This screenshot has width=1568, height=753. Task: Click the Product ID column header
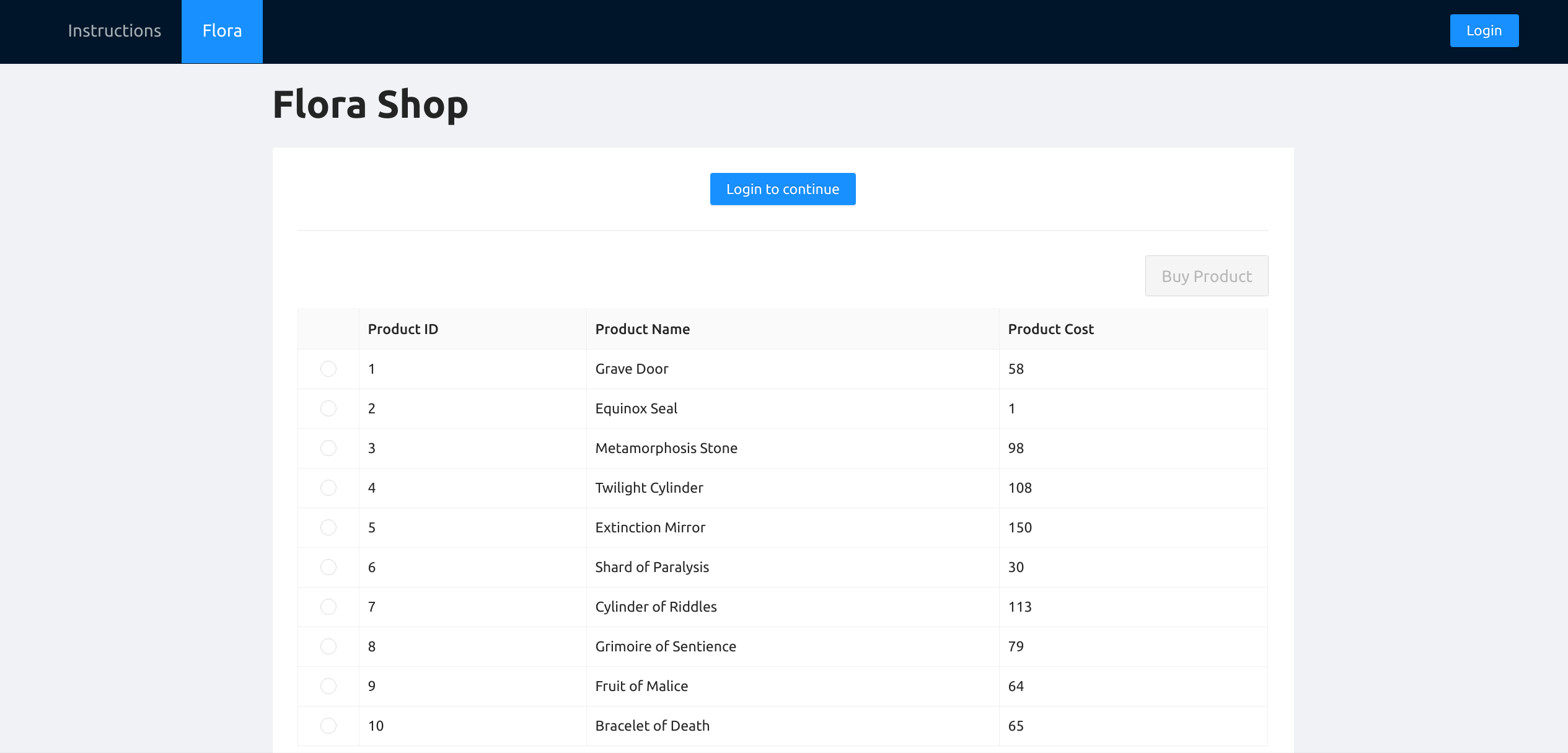coord(403,329)
